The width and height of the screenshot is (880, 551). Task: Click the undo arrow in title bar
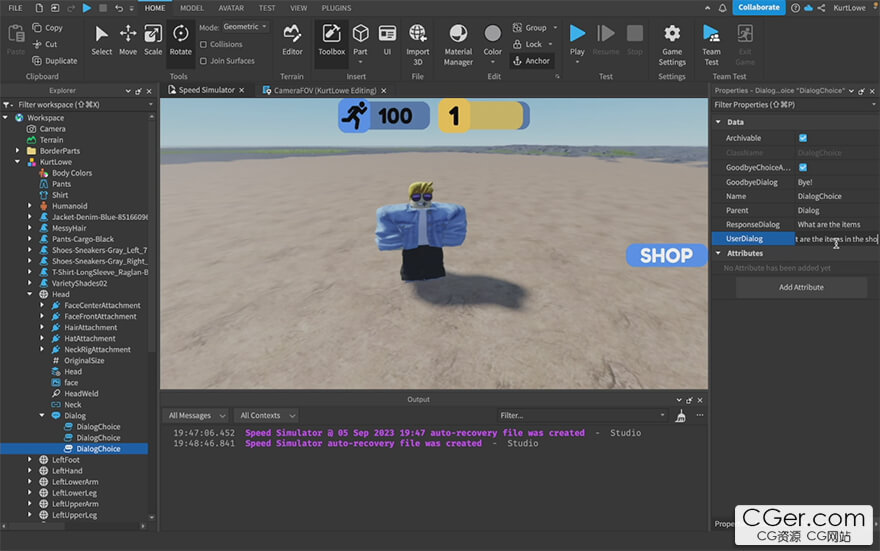[x=119, y=8]
